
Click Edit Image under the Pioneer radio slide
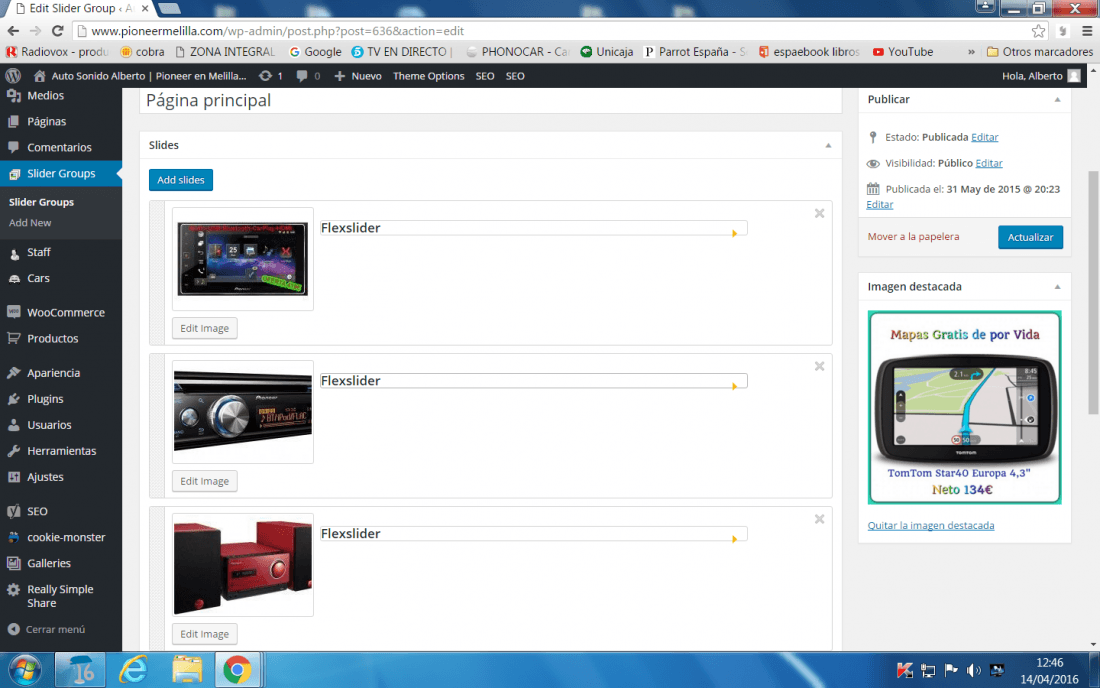point(204,480)
